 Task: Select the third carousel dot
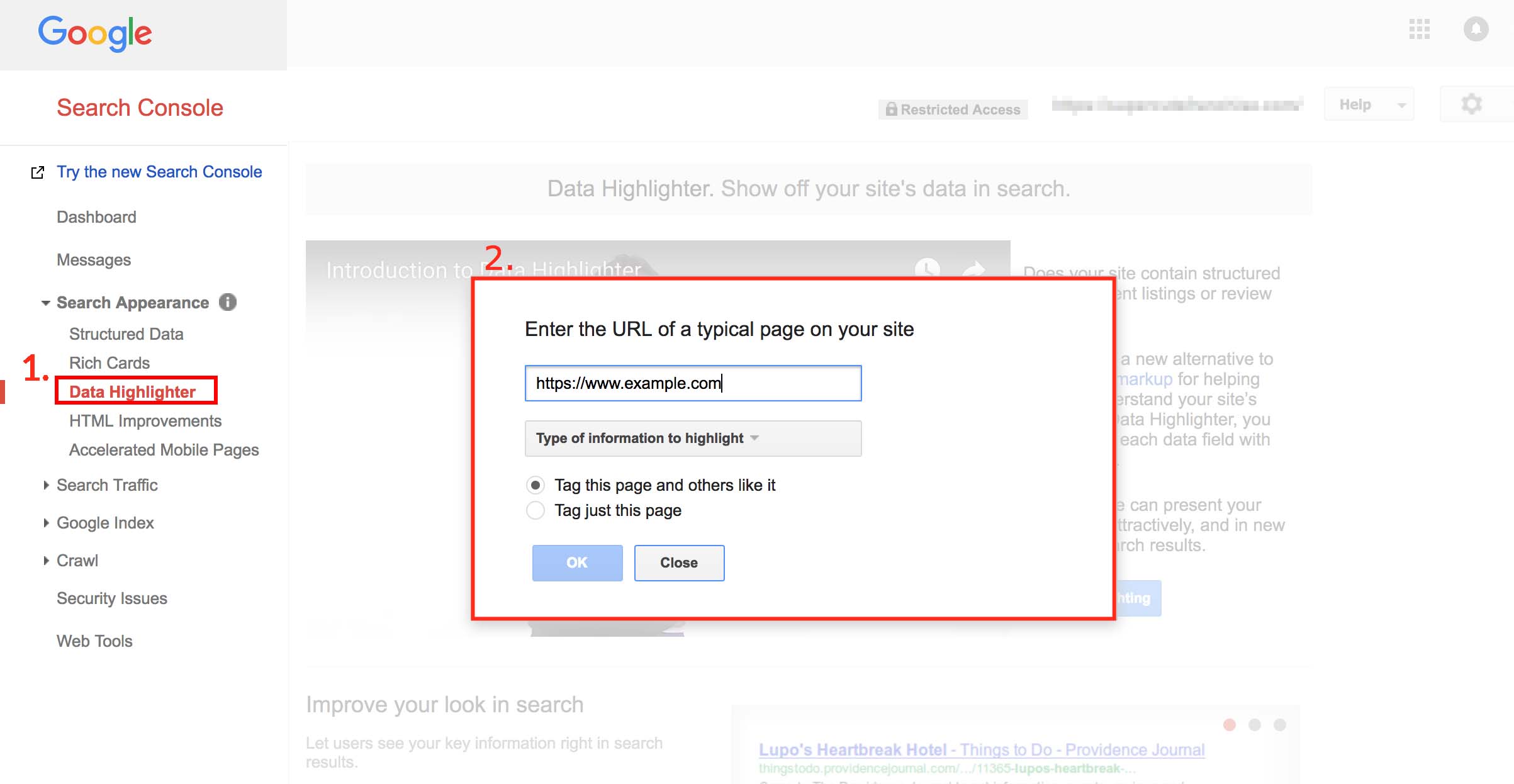pos(1279,725)
